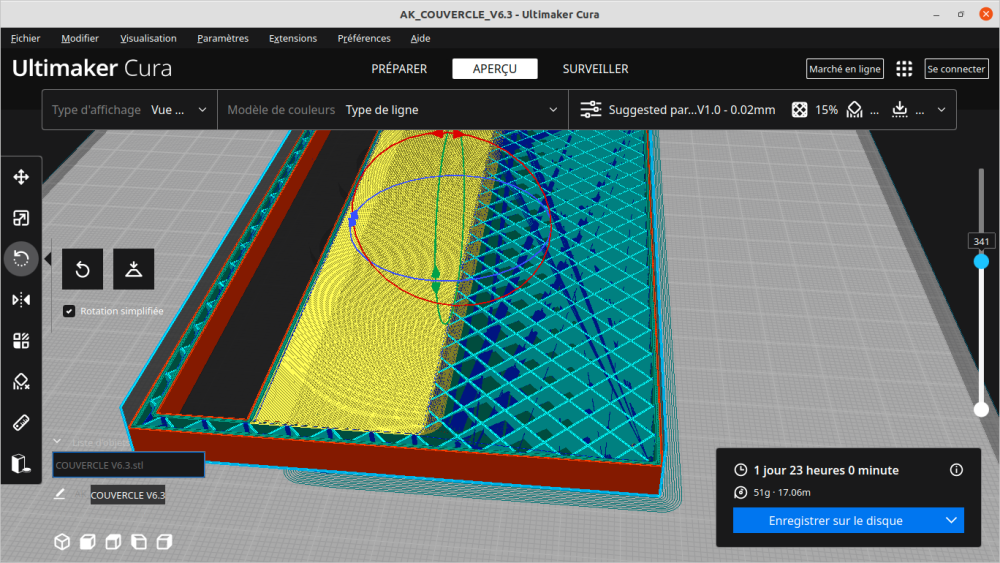Click the print settings sliders icon

591,110
